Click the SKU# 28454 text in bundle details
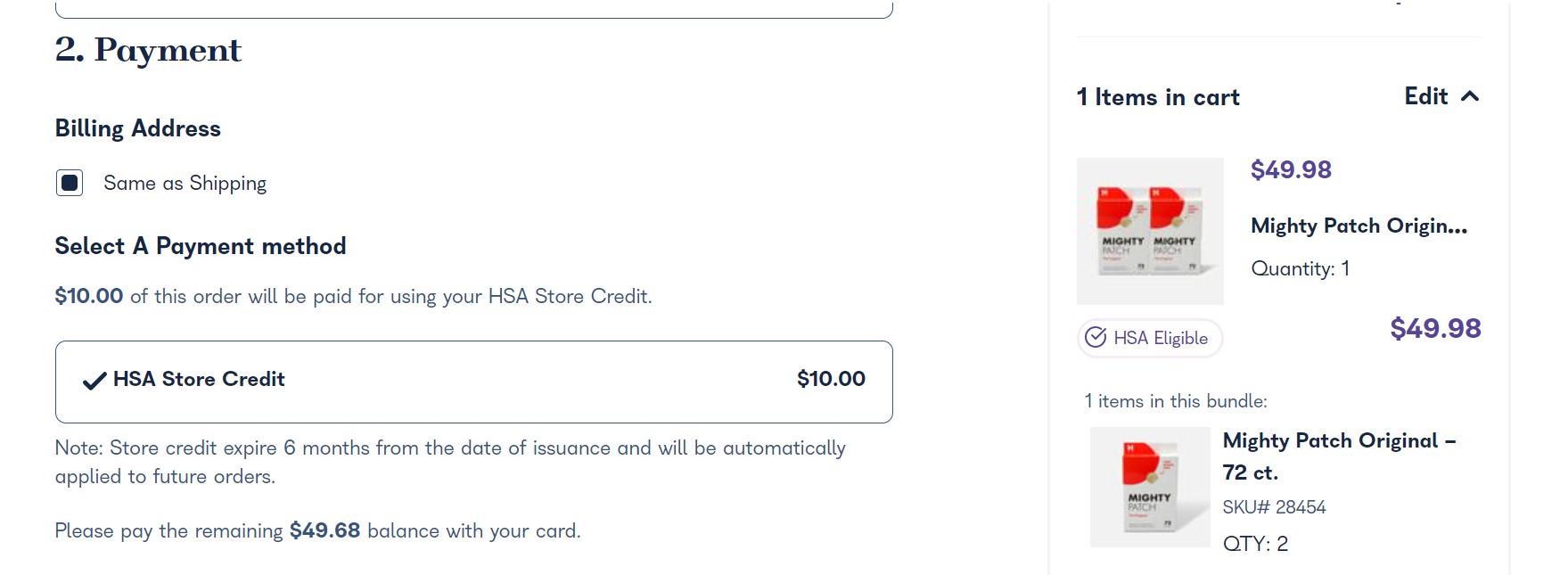The width and height of the screenshot is (1568, 575). coord(1275,506)
